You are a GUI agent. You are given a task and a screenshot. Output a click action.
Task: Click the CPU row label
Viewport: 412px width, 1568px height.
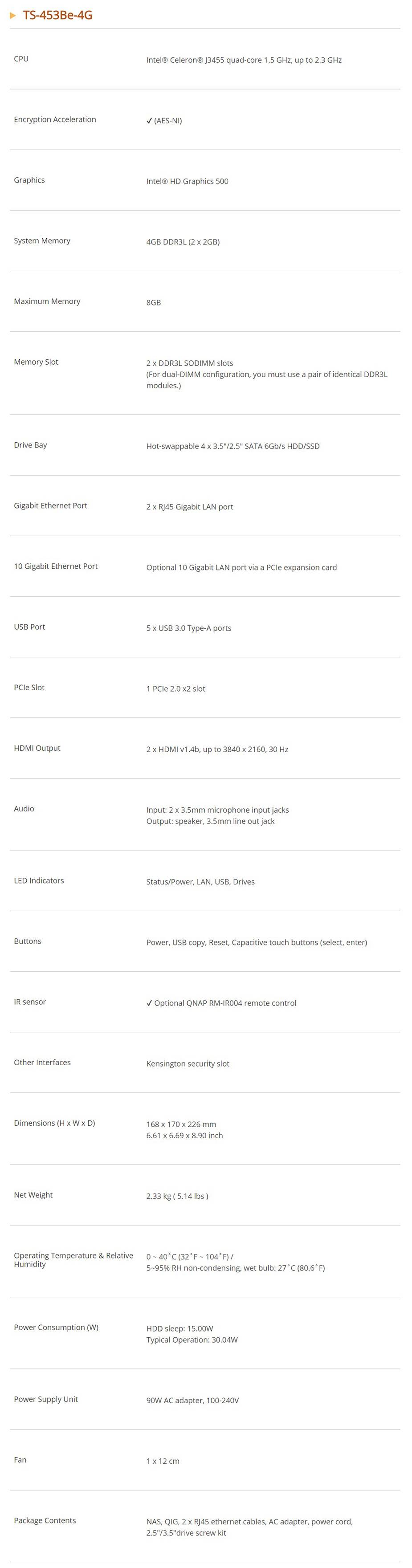[x=21, y=59]
